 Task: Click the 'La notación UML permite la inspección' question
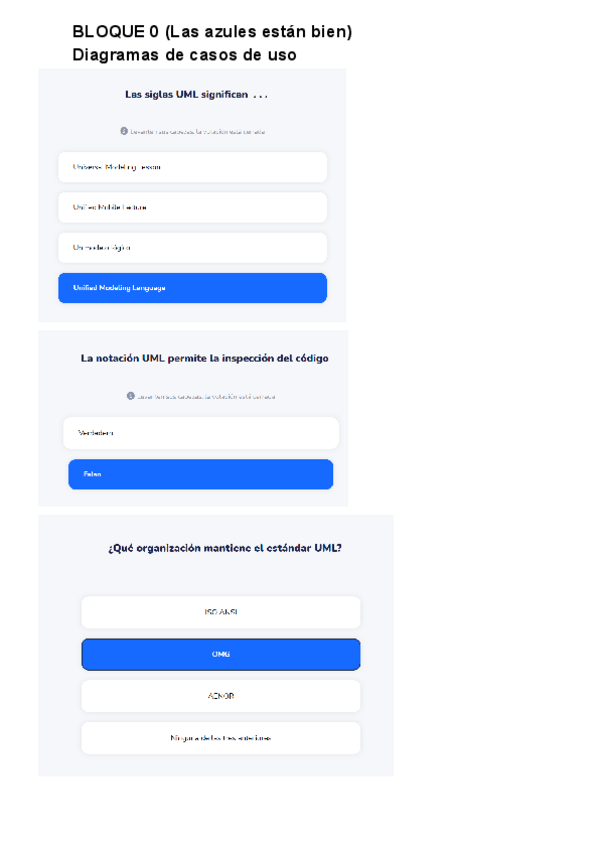(x=204, y=358)
